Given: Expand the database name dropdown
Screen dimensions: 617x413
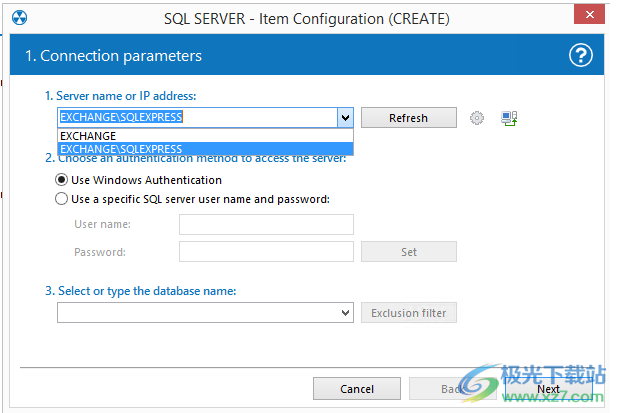Looking at the screenshot, I should pyautogui.click(x=345, y=313).
